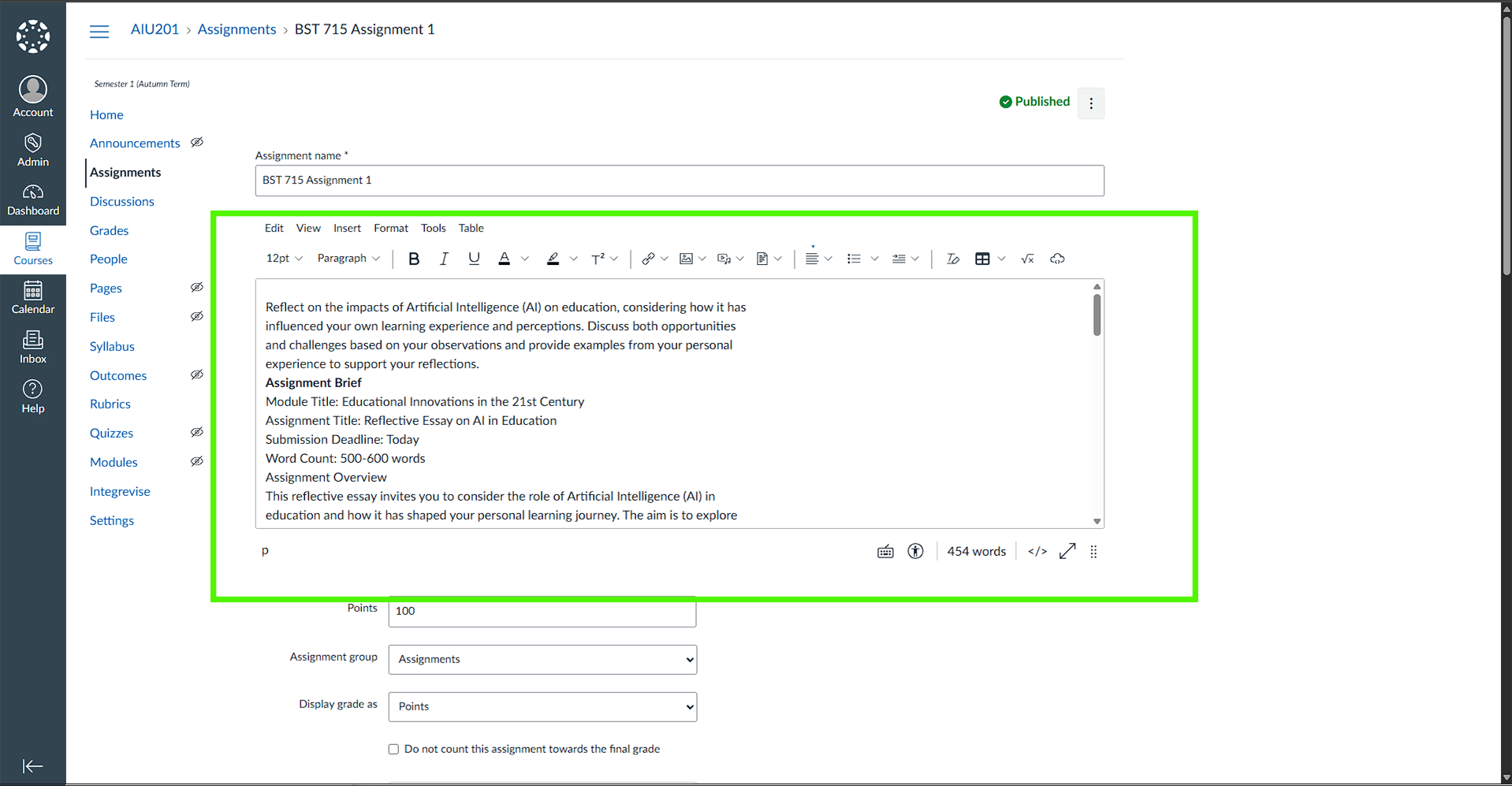The width and height of the screenshot is (1512, 786).
Task: Underline the selected text
Action: 474,259
